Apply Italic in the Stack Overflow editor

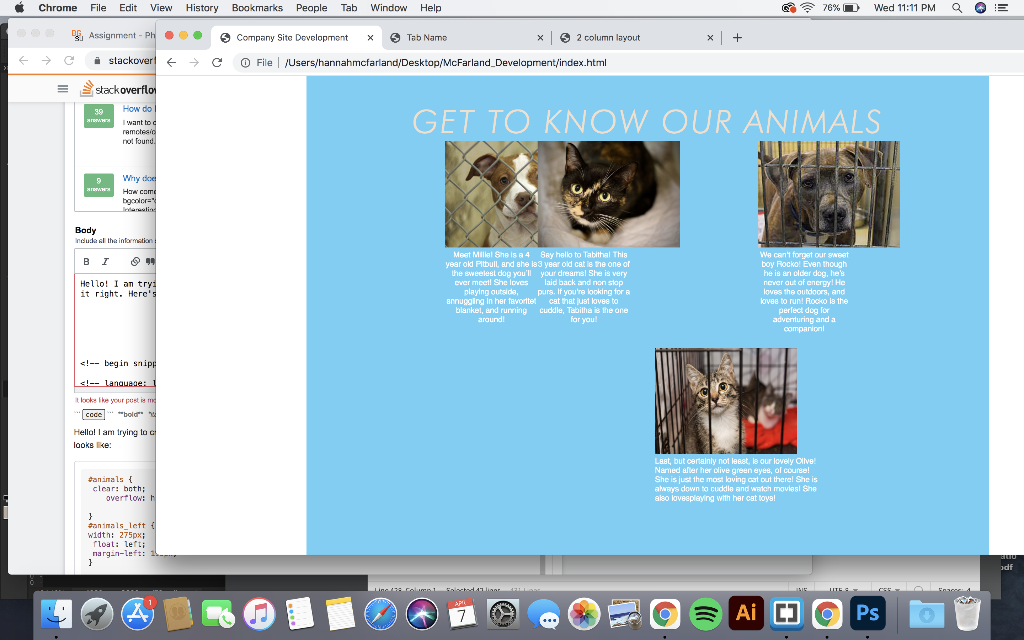[105, 261]
